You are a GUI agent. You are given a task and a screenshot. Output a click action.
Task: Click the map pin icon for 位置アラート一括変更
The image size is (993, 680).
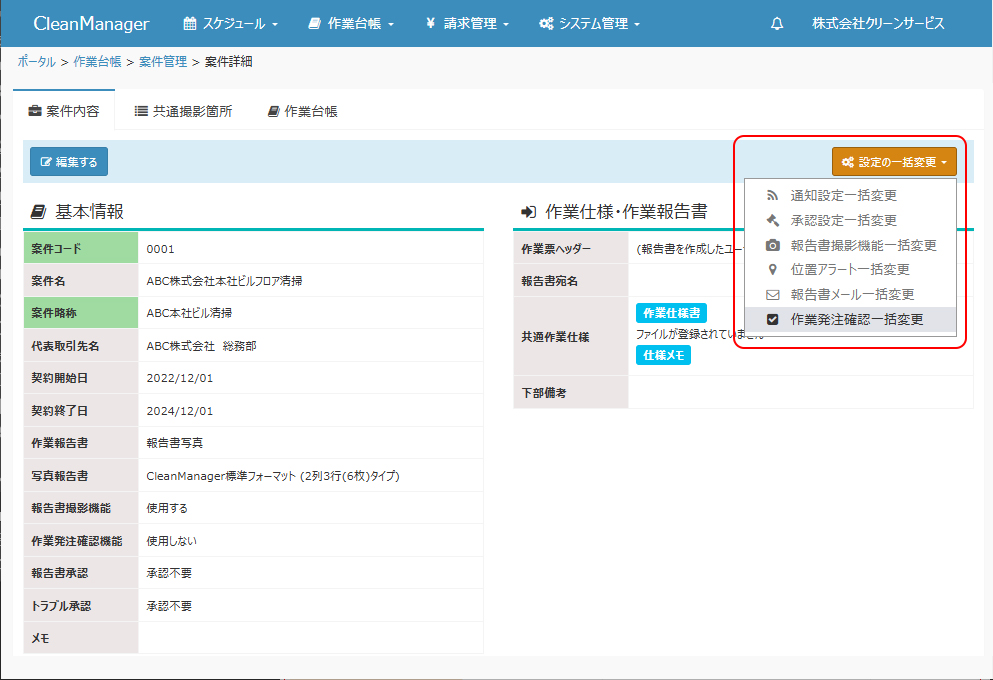pyautogui.click(x=772, y=270)
